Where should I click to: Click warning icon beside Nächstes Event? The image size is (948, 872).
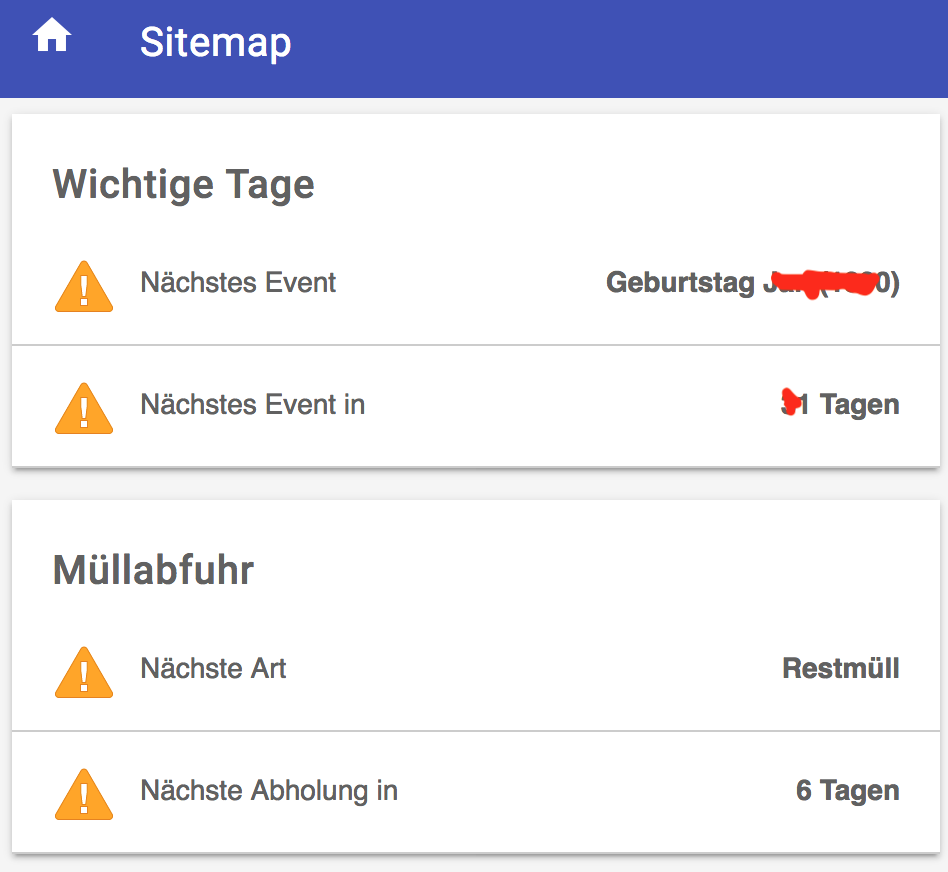84,286
